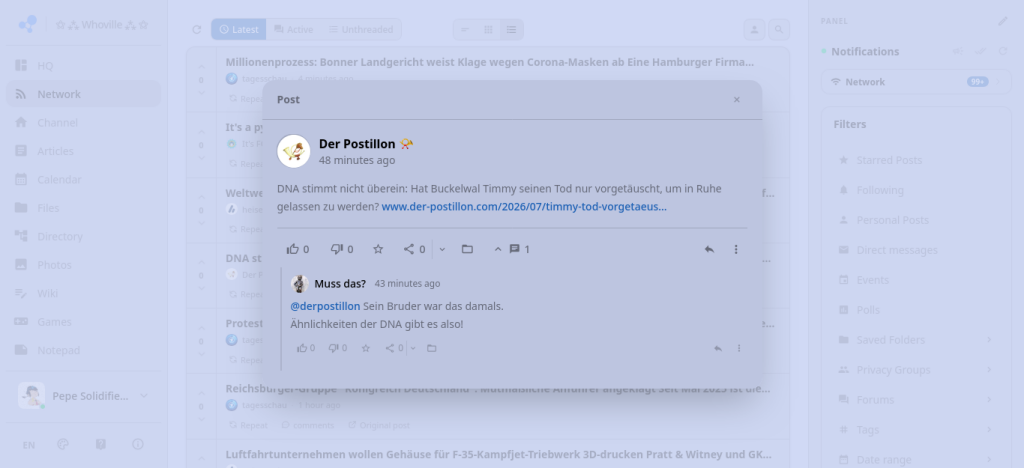Image resolution: width=1024 pixels, height=468 pixels.
Task: Star Der Postillon's post
Action: tap(377, 249)
